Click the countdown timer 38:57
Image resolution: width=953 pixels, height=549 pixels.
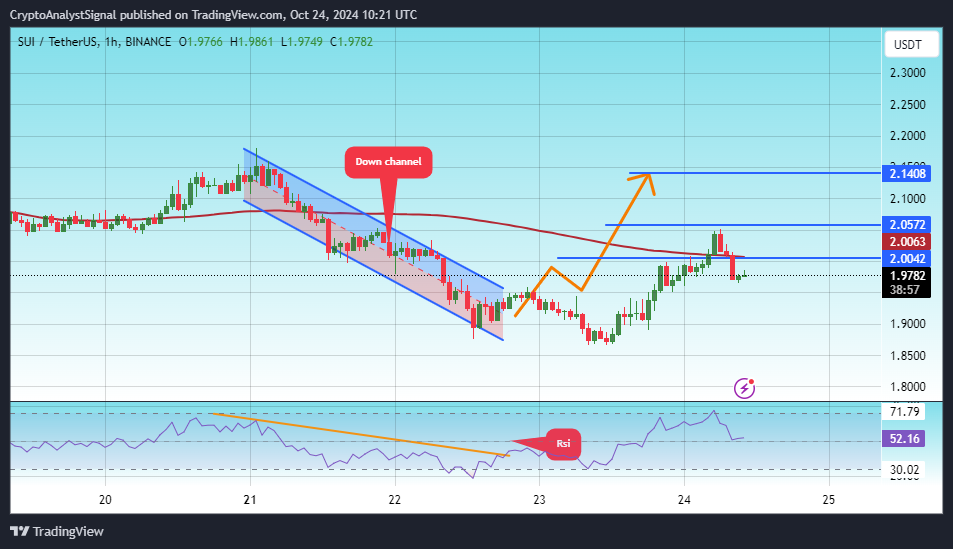pos(906,290)
